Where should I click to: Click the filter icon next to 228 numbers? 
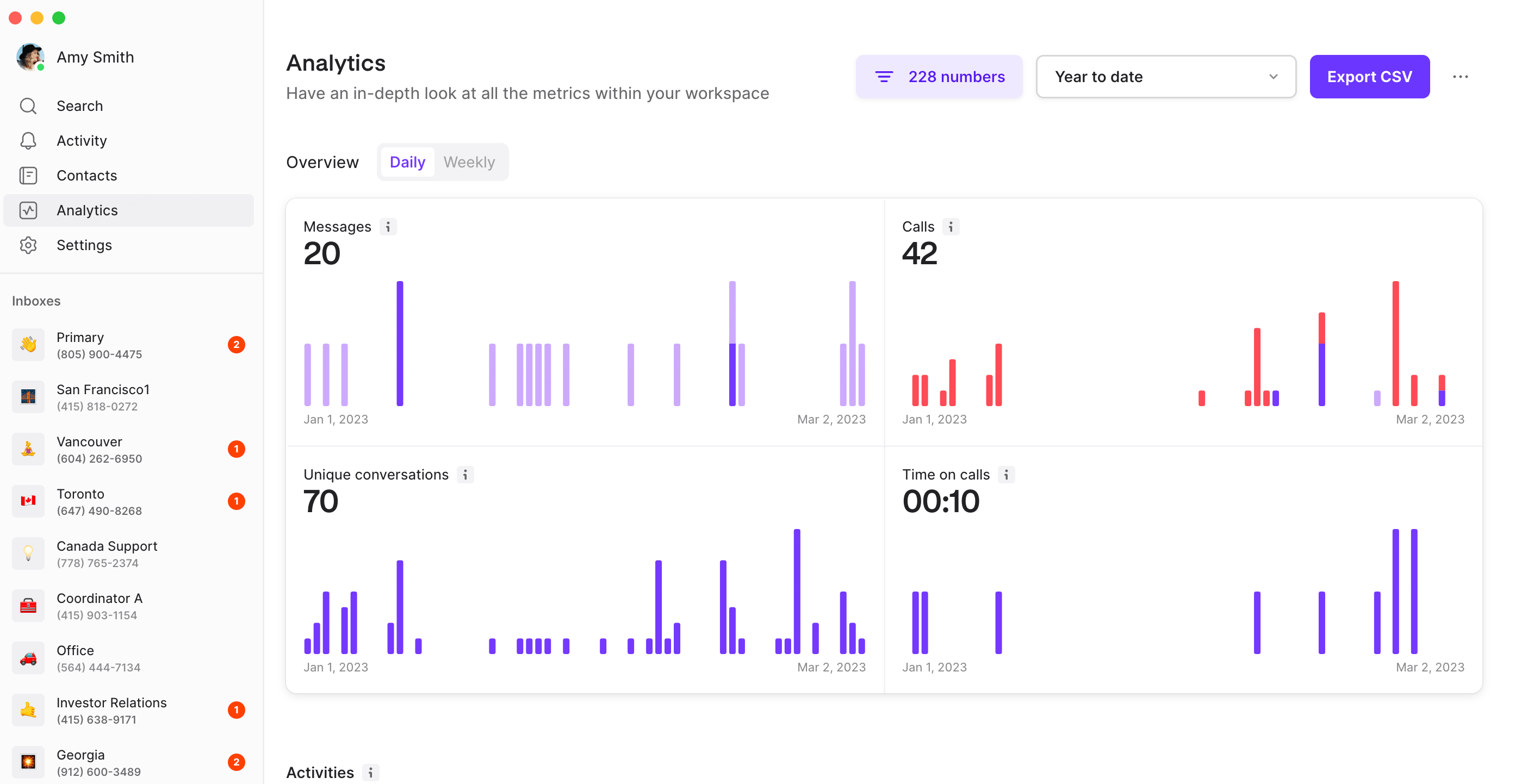884,76
